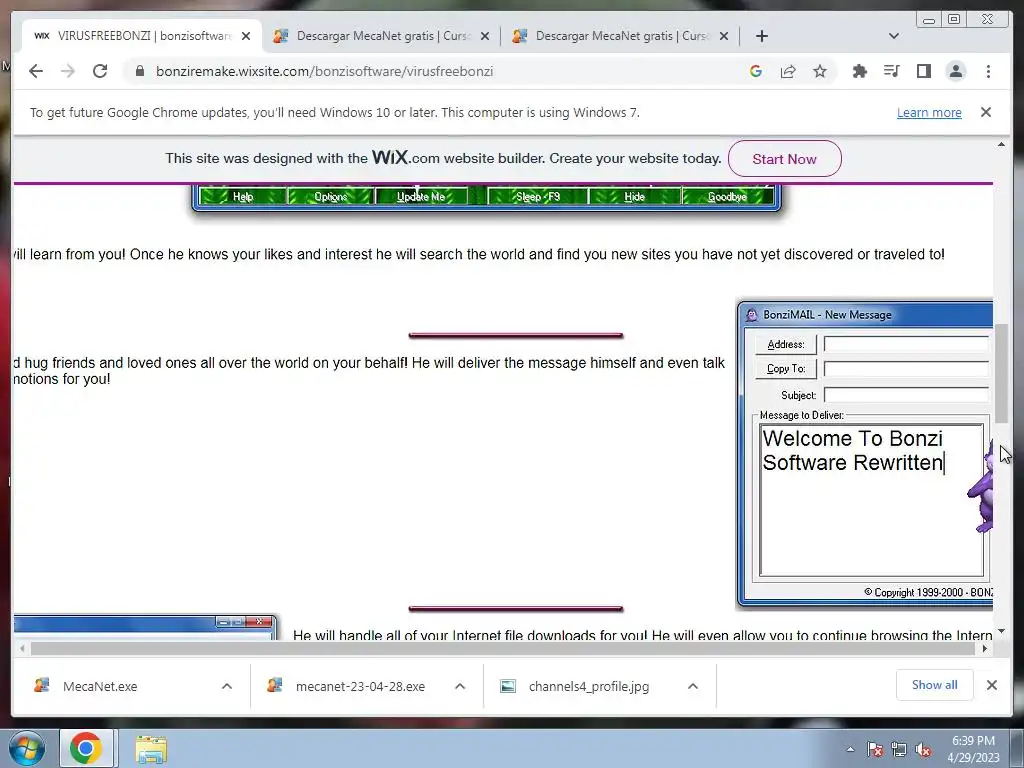Click the horizontal scroll right arrow
Viewport: 1024px width, 768px height.
[x=985, y=648]
